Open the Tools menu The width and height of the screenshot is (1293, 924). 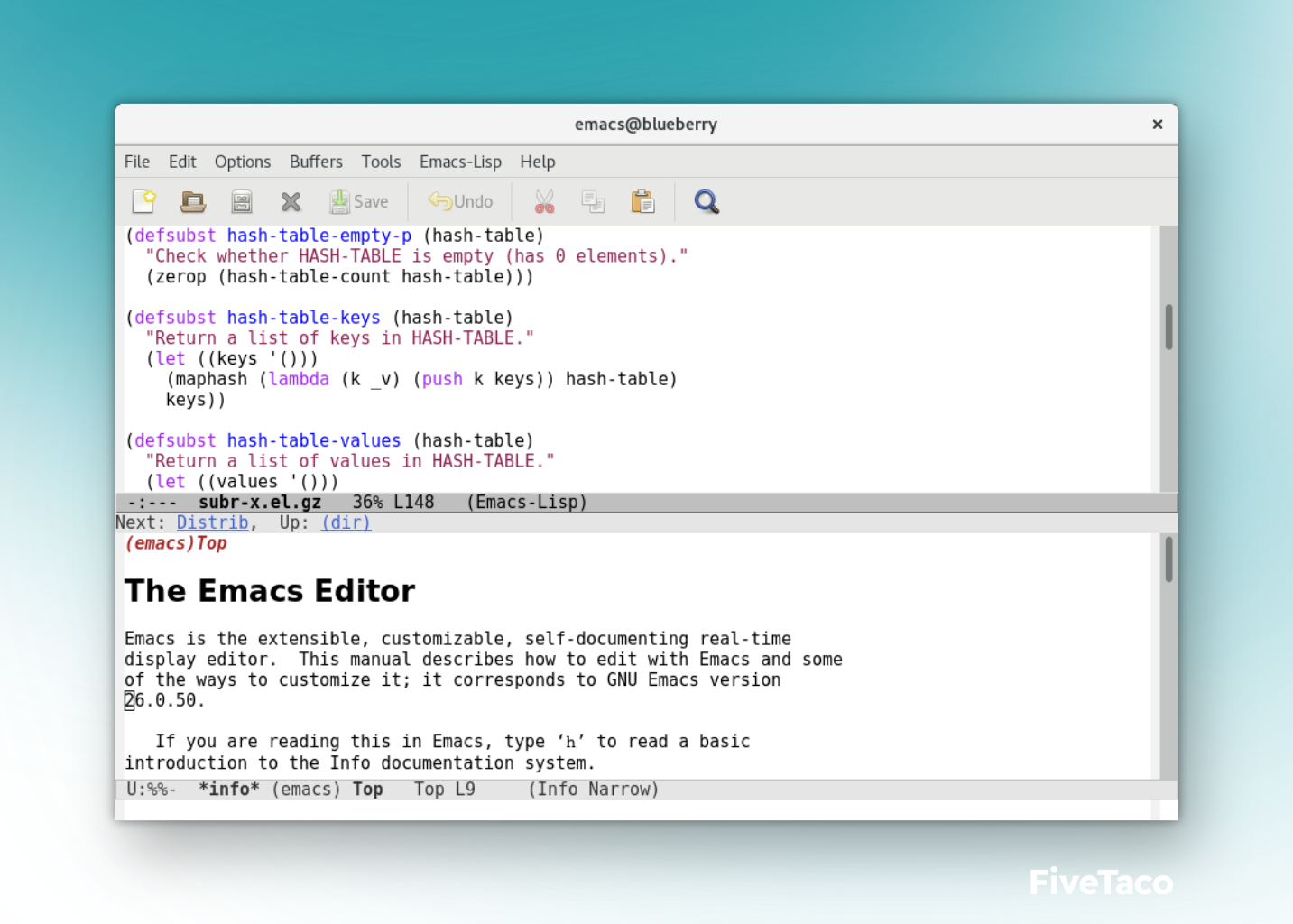[381, 162]
